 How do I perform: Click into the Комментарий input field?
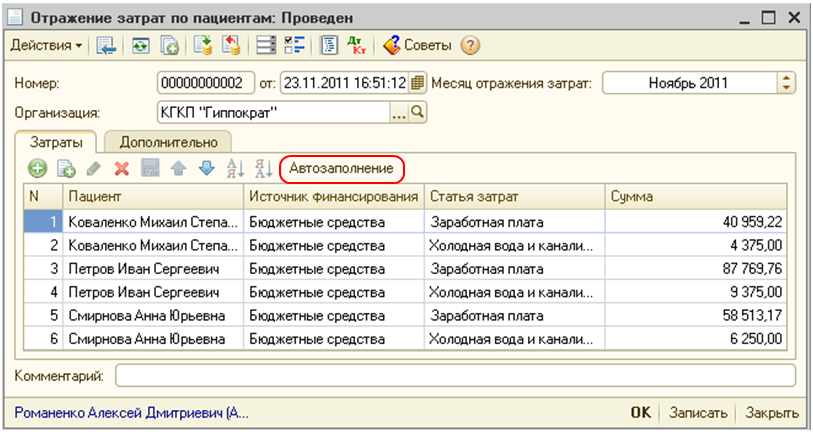tap(455, 375)
